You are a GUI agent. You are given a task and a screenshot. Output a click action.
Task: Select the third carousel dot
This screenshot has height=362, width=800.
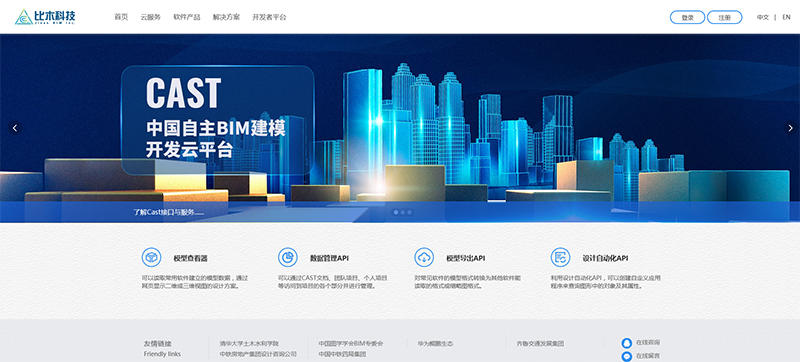[x=409, y=212]
